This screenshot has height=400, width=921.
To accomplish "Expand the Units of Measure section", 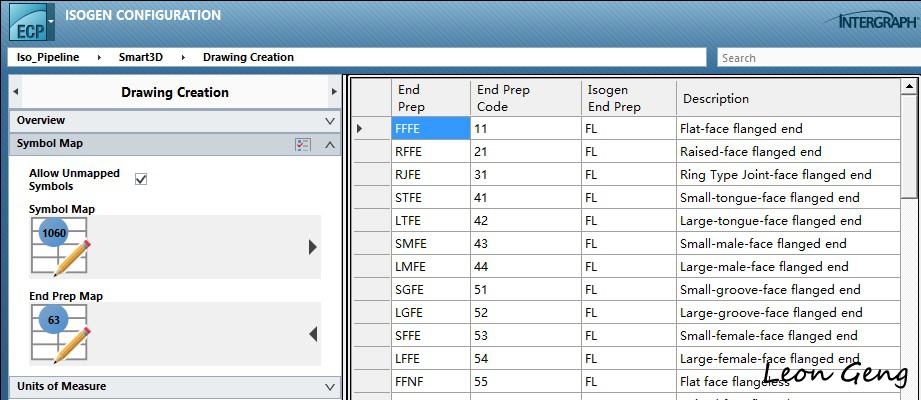I will (330, 386).
